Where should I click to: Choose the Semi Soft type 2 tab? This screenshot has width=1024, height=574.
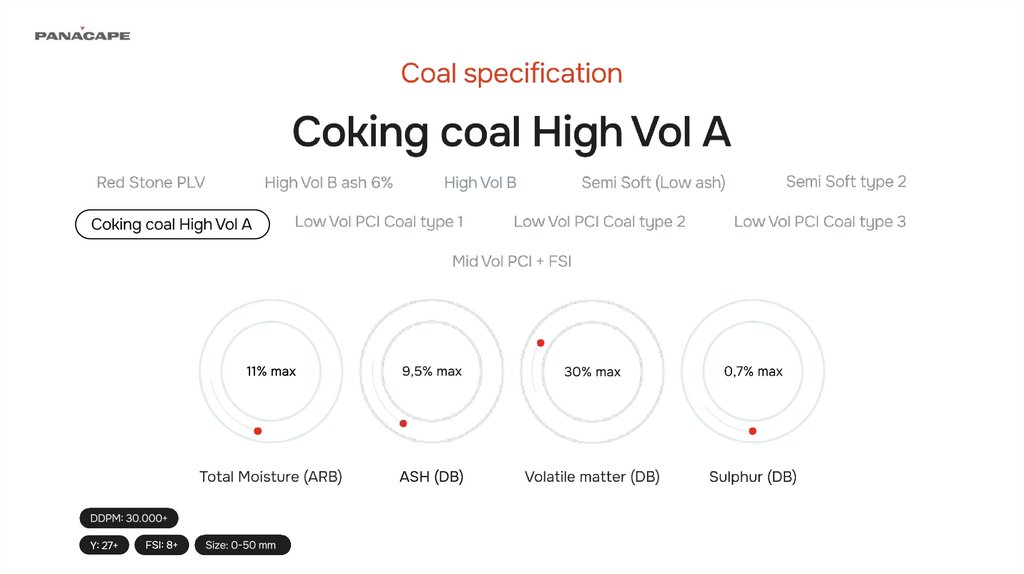coord(846,181)
